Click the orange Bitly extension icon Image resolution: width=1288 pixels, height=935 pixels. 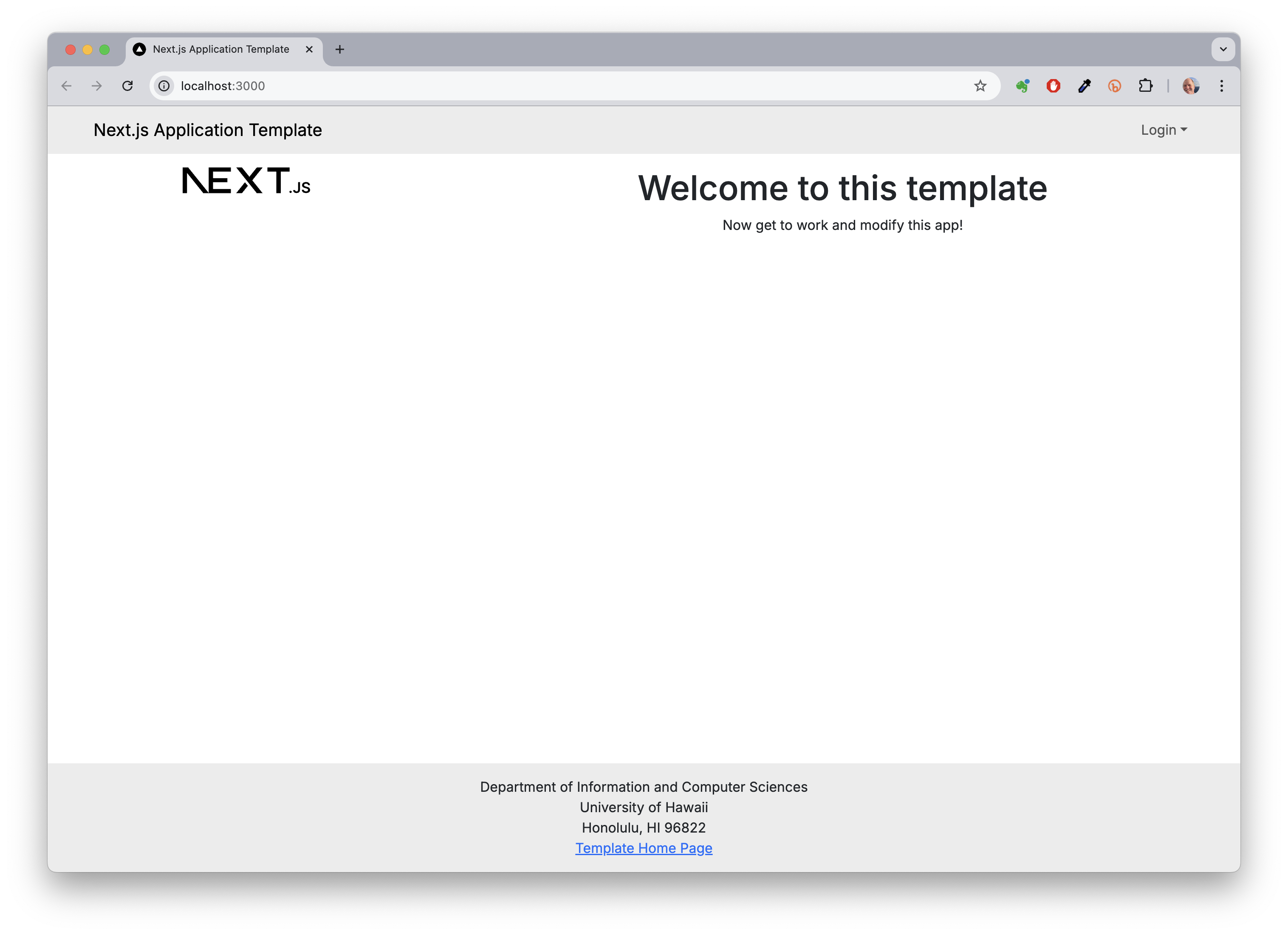1115,86
